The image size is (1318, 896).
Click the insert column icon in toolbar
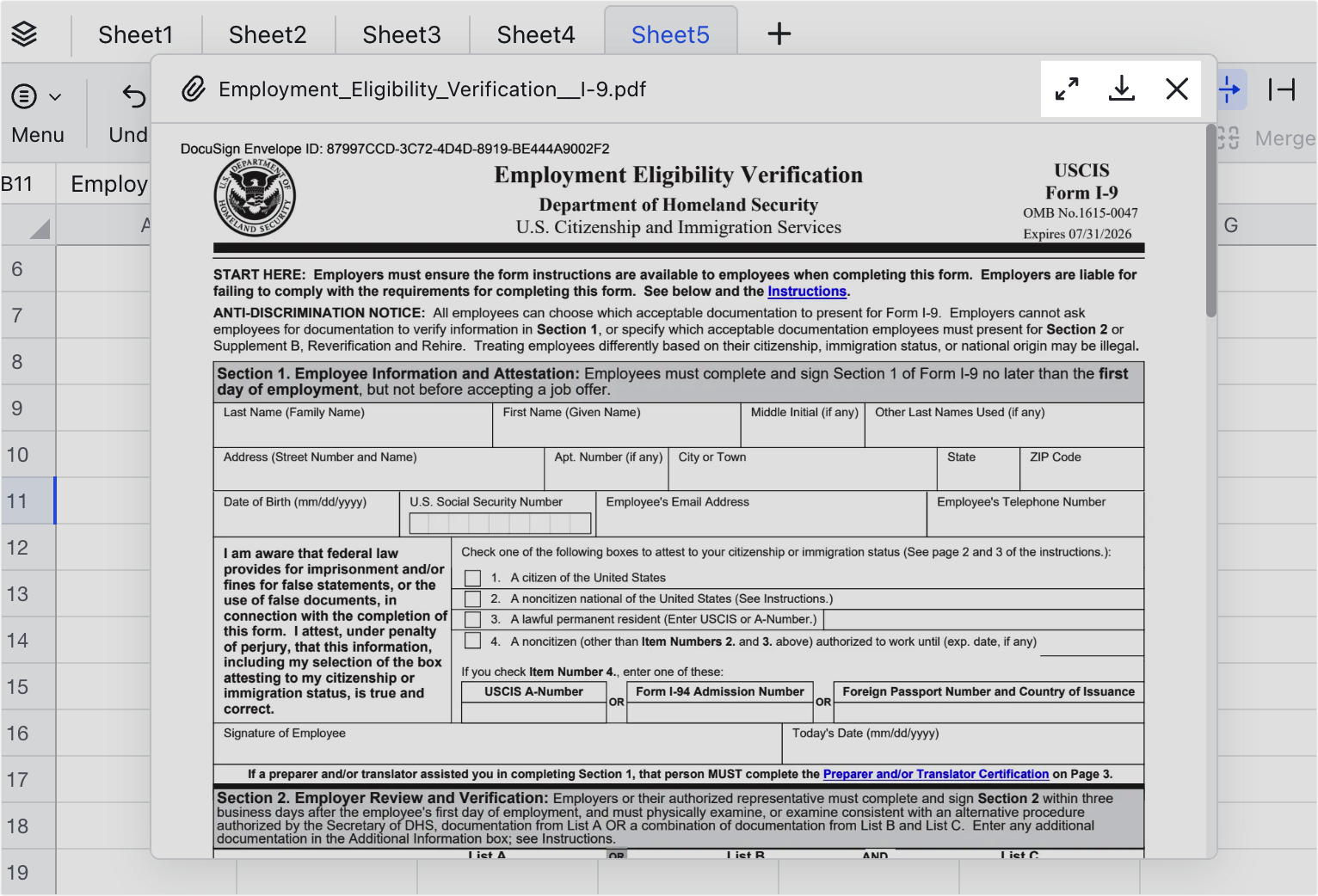[1230, 89]
